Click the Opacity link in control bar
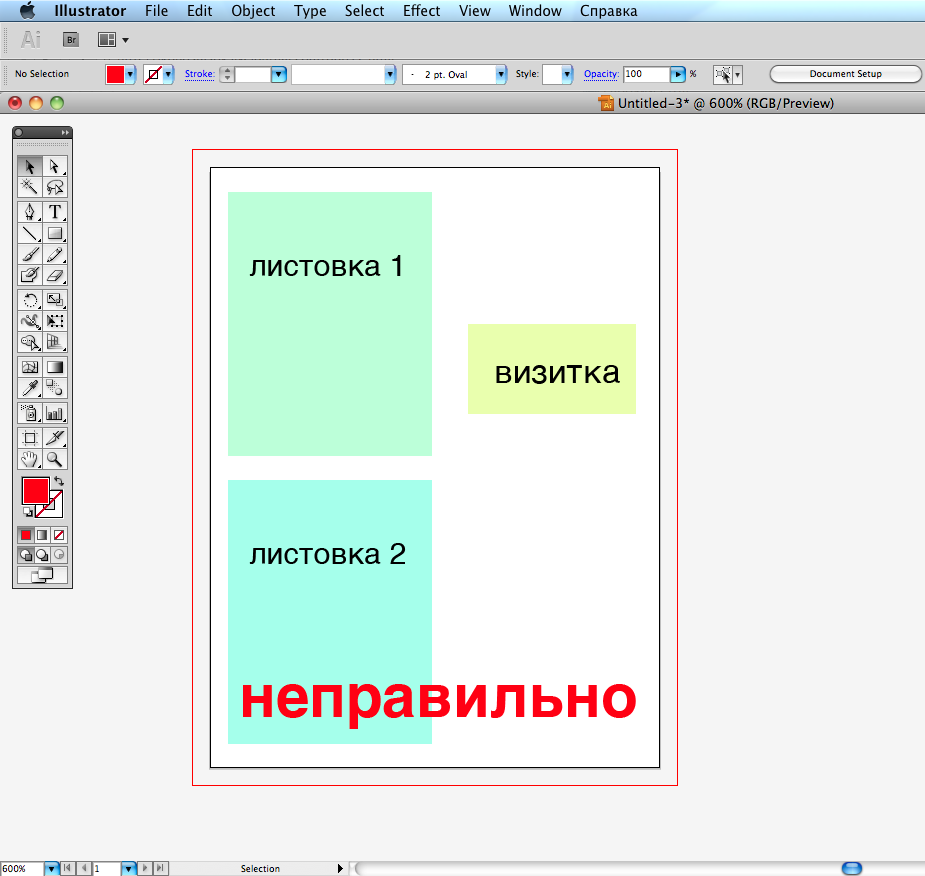The width and height of the screenshot is (925, 876). pyautogui.click(x=601, y=74)
